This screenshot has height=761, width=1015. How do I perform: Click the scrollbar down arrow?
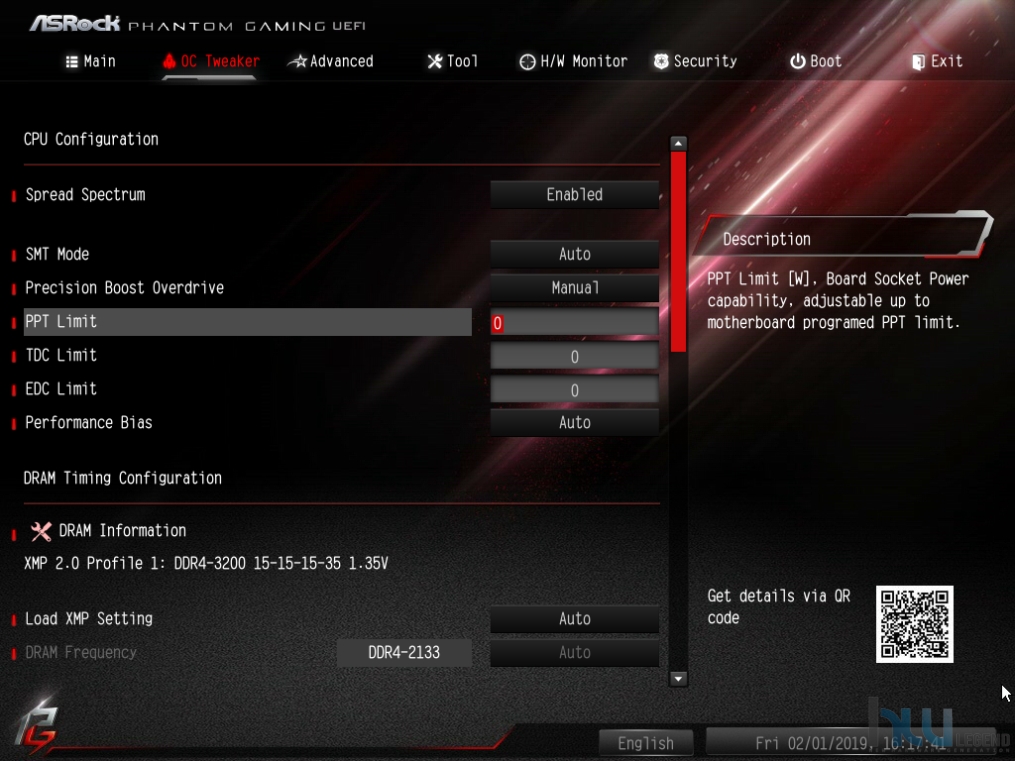678,678
